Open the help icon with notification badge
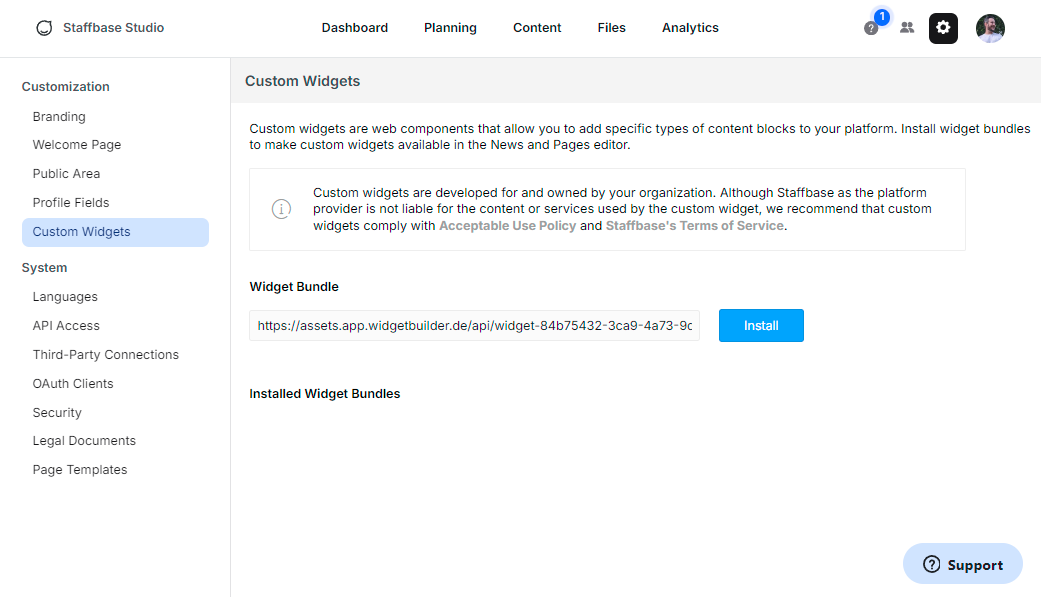Image resolution: width=1041 pixels, height=597 pixels. (x=870, y=29)
